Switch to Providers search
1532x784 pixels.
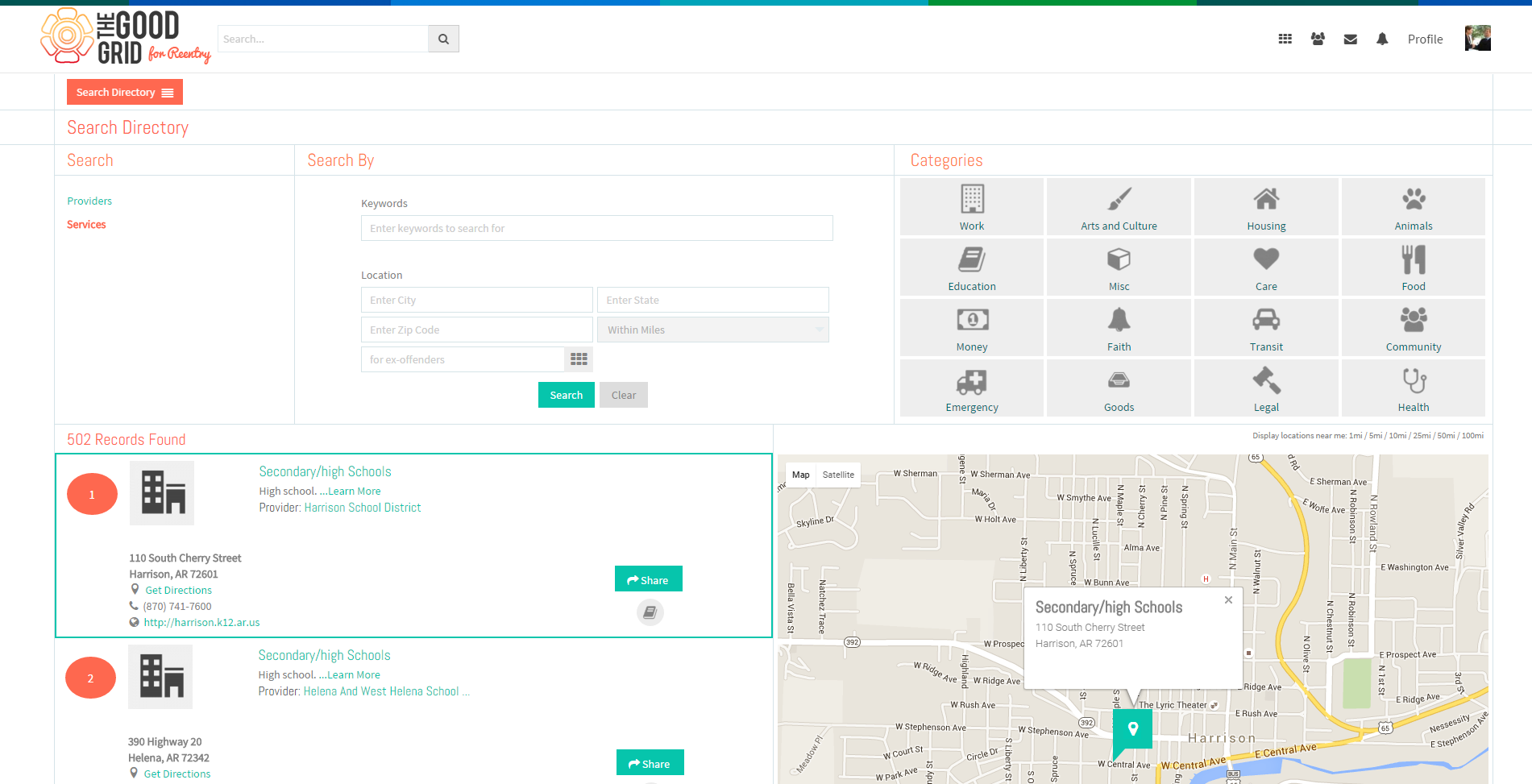click(89, 201)
